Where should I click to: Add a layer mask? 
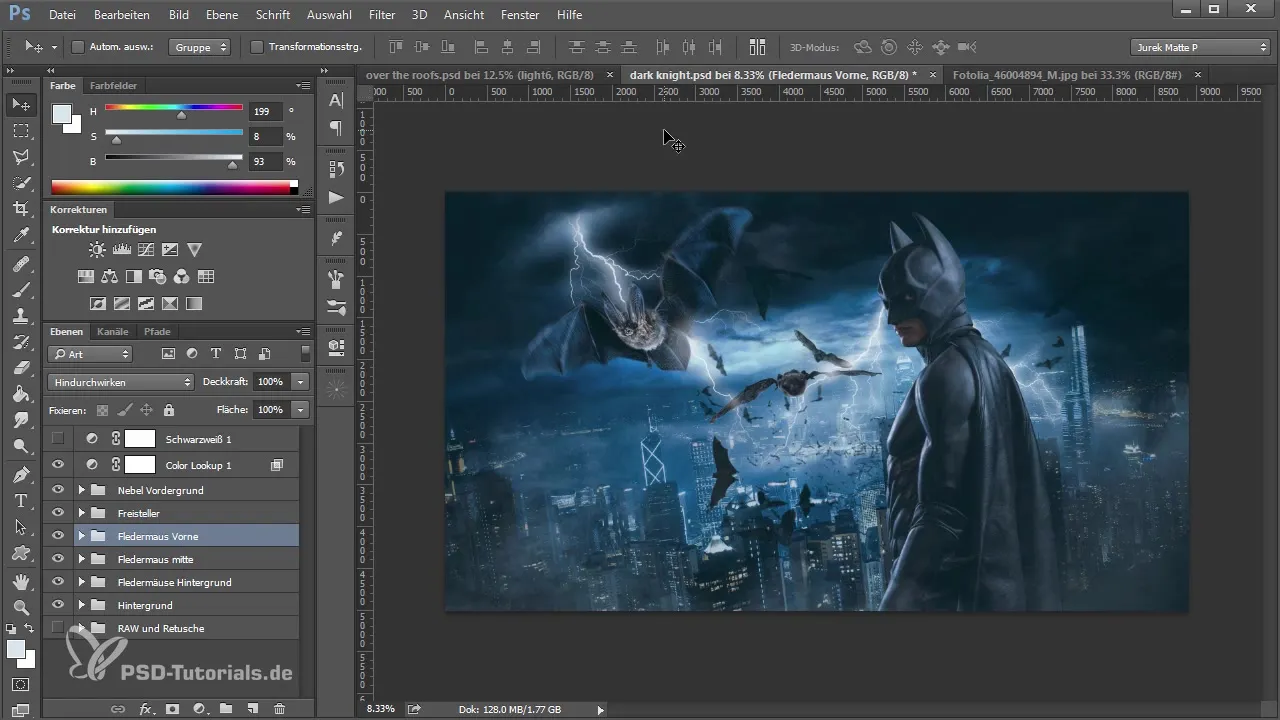tap(172, 708)
